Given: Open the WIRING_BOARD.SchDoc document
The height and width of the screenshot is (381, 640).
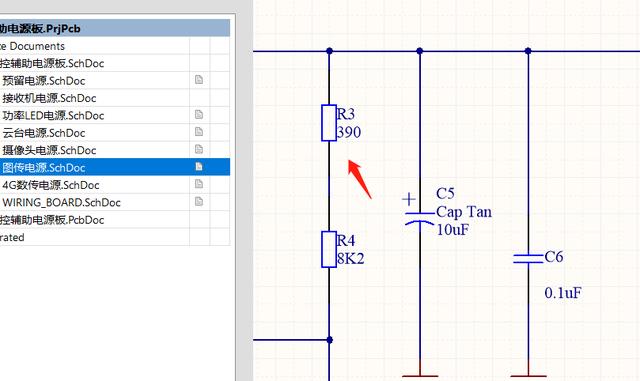Looking at the screenshot, I should 61,203.
